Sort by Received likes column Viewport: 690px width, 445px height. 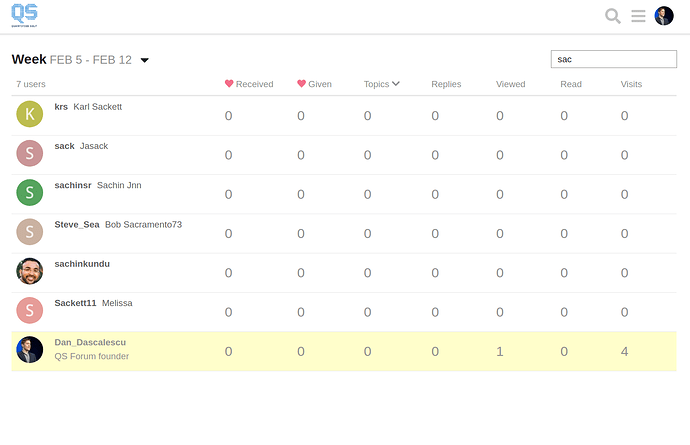[249, 84]
